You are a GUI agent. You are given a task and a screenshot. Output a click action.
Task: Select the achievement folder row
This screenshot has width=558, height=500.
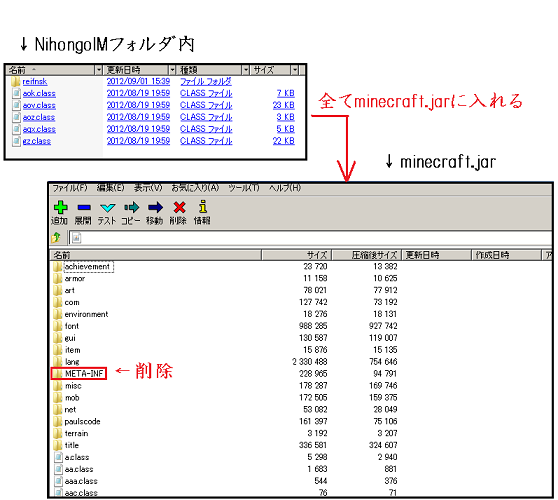click(x=87, y=267)
